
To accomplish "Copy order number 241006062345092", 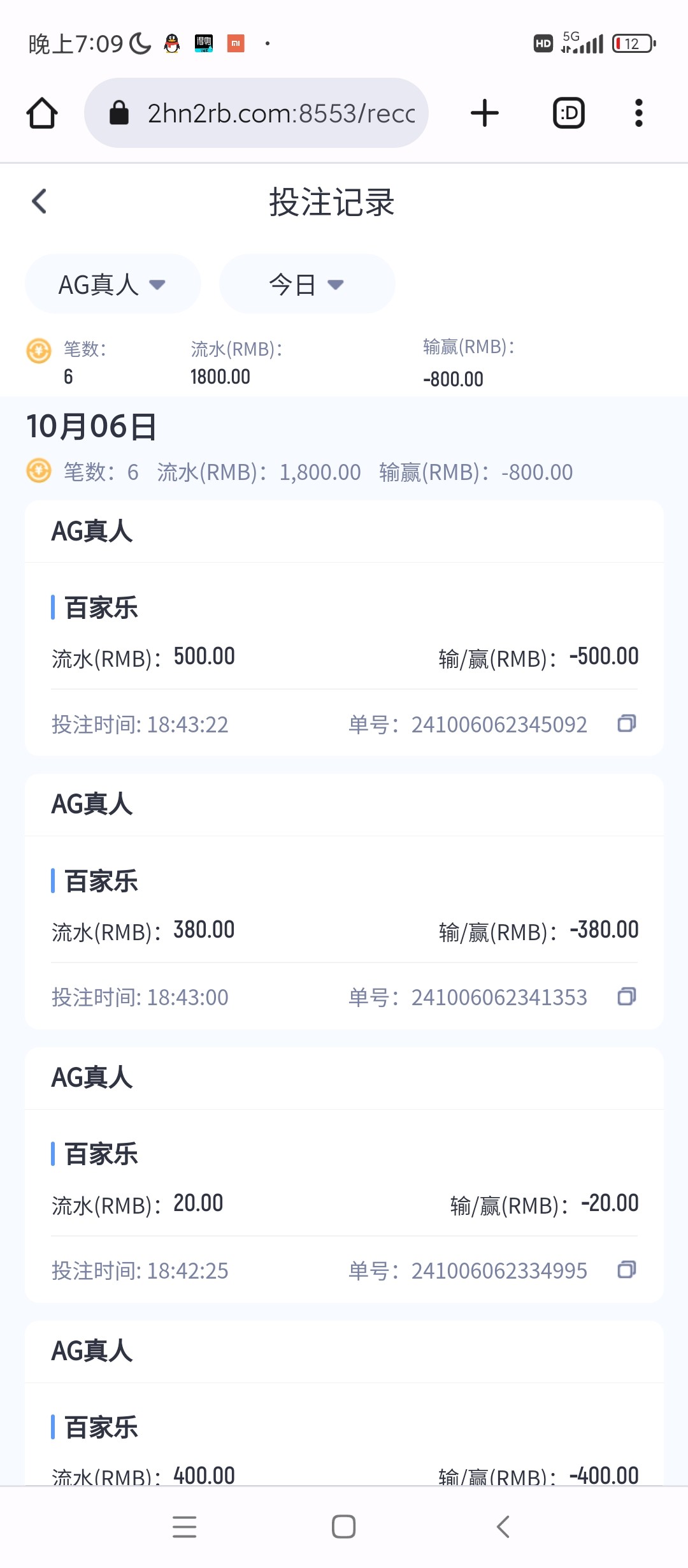I will tap(626, 723).
